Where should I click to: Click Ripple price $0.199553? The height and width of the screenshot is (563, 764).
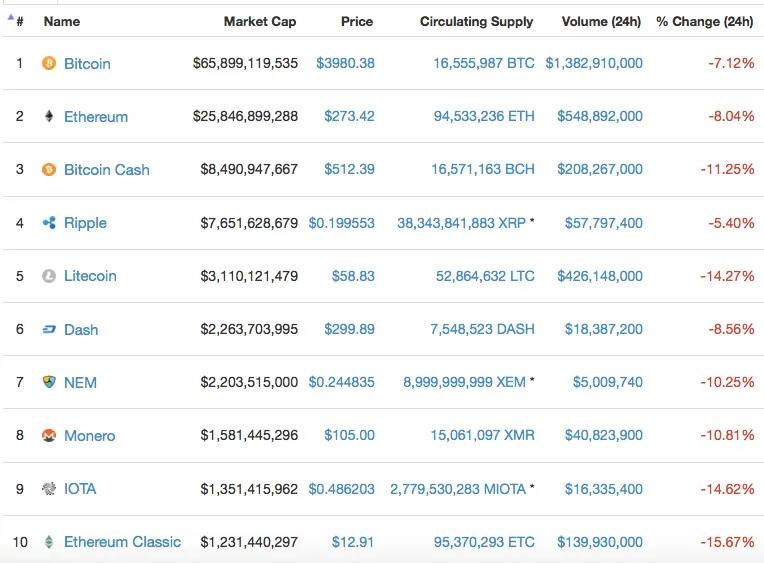pyautogui.click(x=342, y=223)
